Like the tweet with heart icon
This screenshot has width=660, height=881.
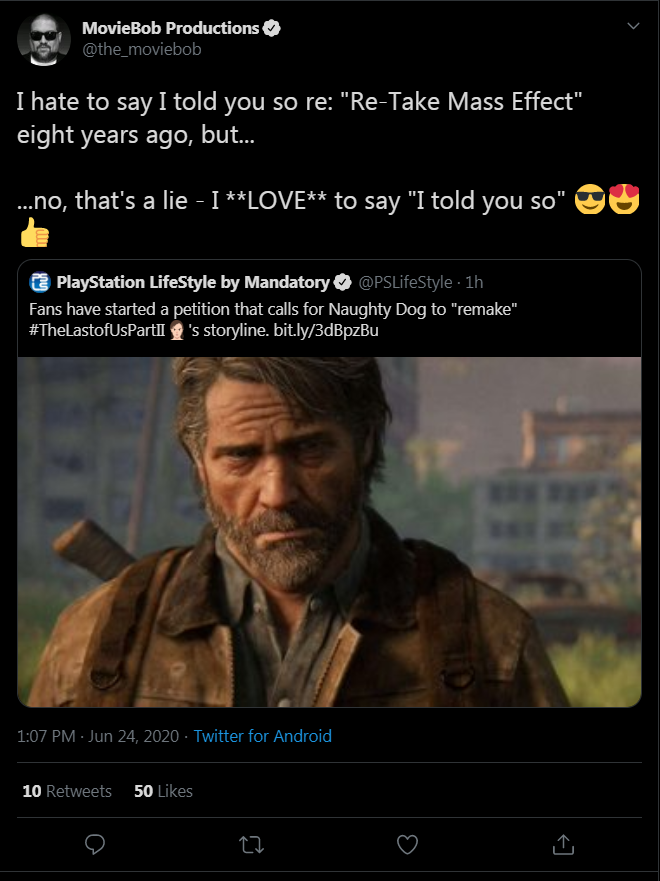407,845
